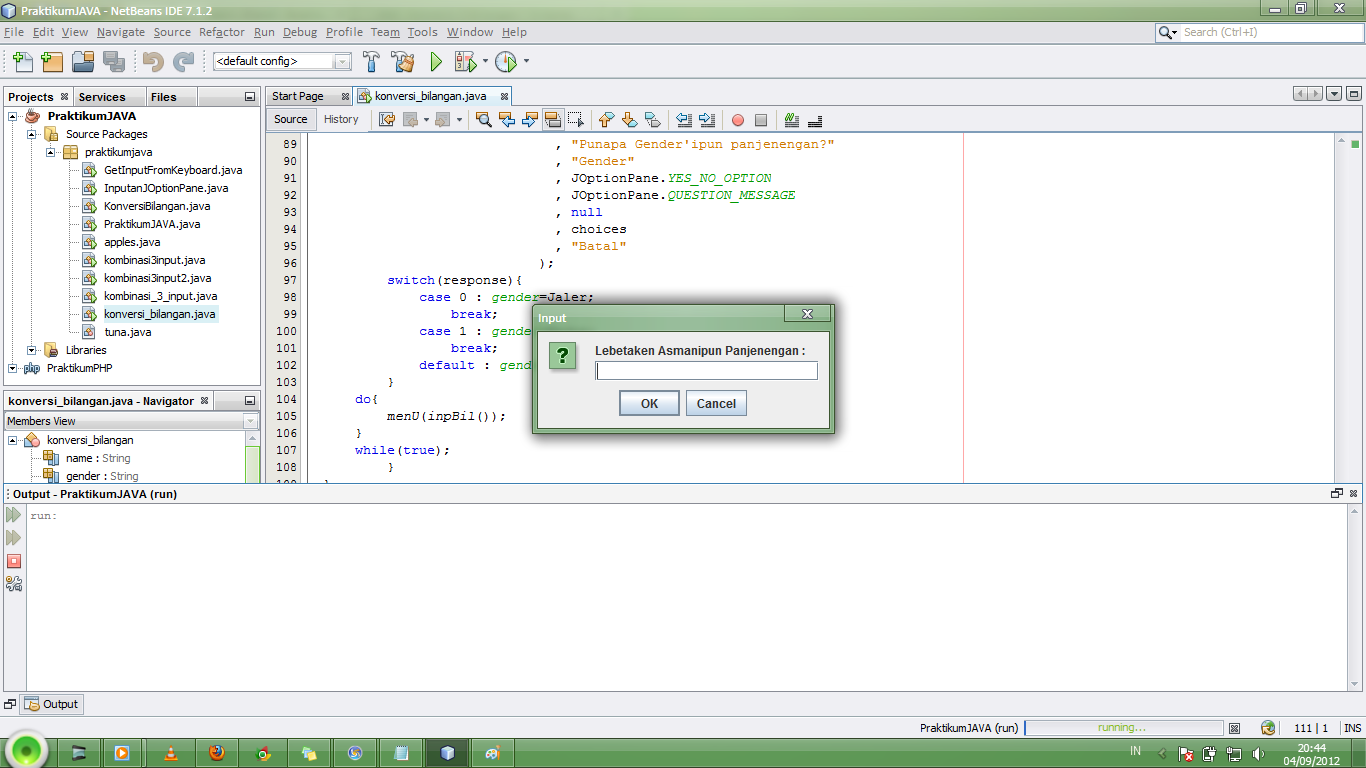This screenshot has width=1366, height=768.
Task: Click the Find Next Occurrence icon
Action: tap(530, 120)
